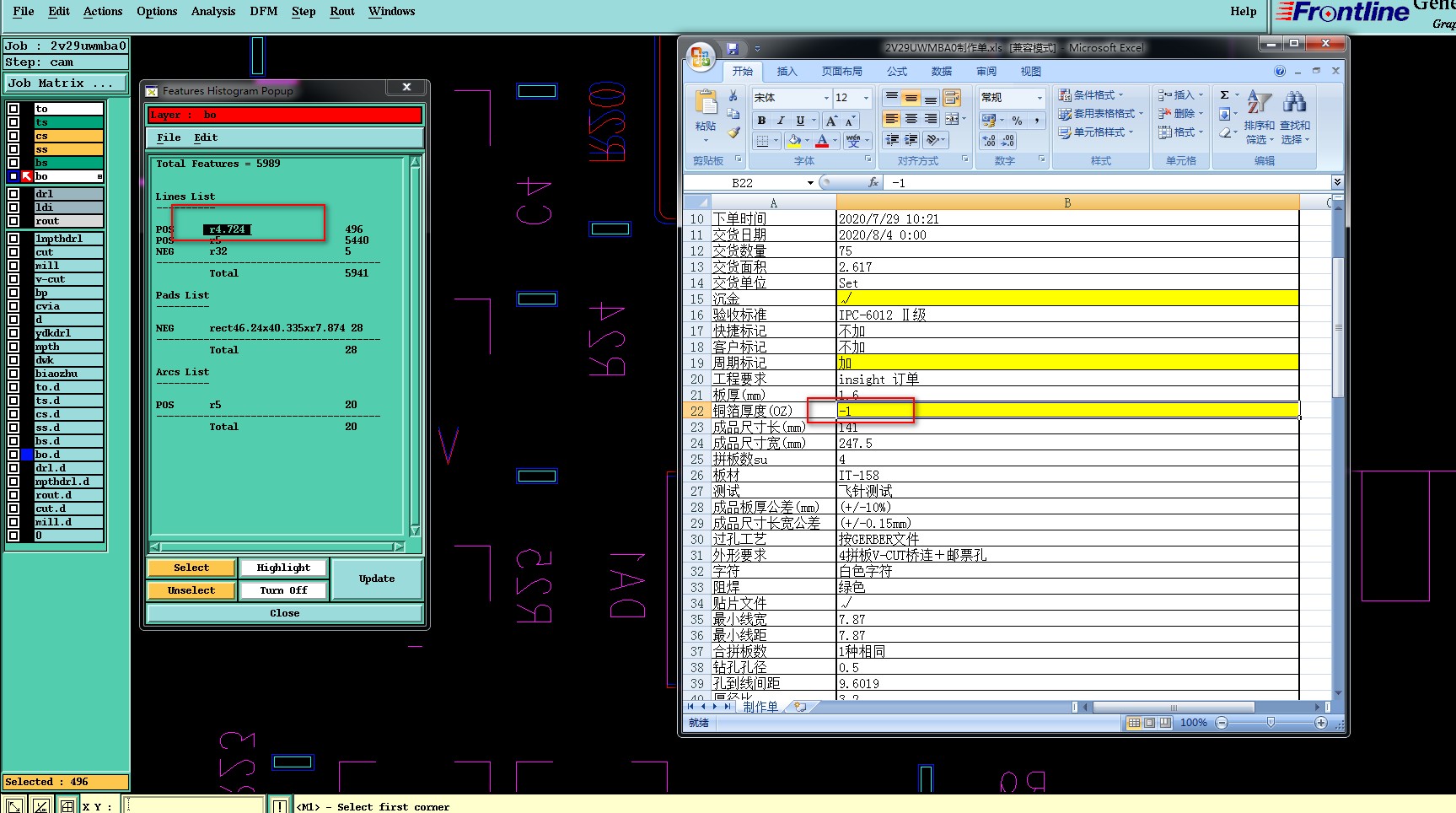Click Center alignment icon
Screen dimensions: 1456x813
[x=911, y=119]
